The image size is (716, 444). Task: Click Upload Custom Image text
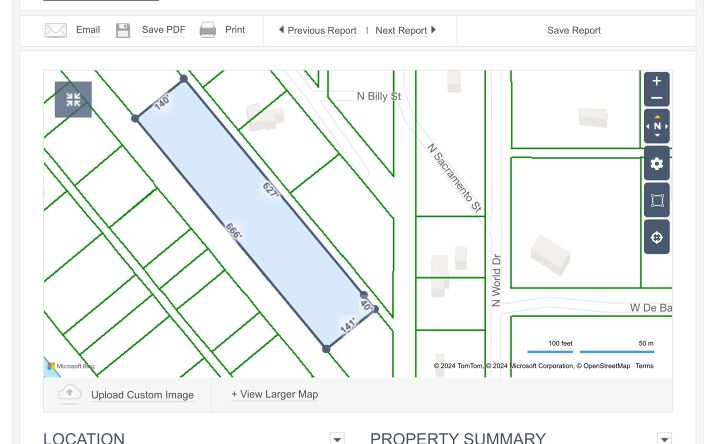(x=142, y=395)
